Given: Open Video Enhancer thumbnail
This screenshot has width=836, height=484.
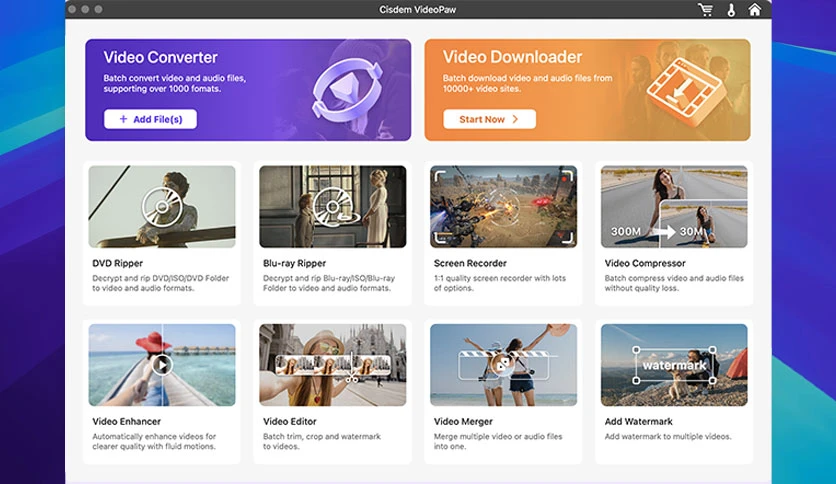Looking at the screenshot, I should [x=162, y=365].
